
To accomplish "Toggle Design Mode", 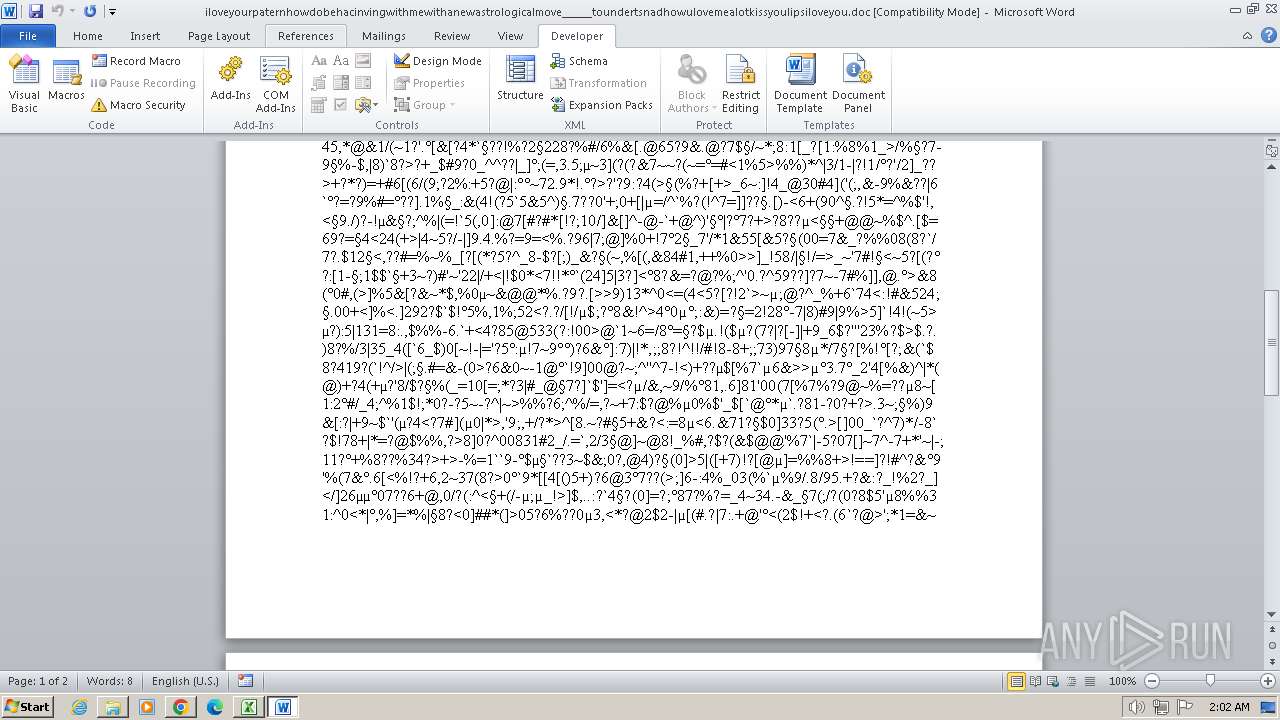I will point(437,61).
